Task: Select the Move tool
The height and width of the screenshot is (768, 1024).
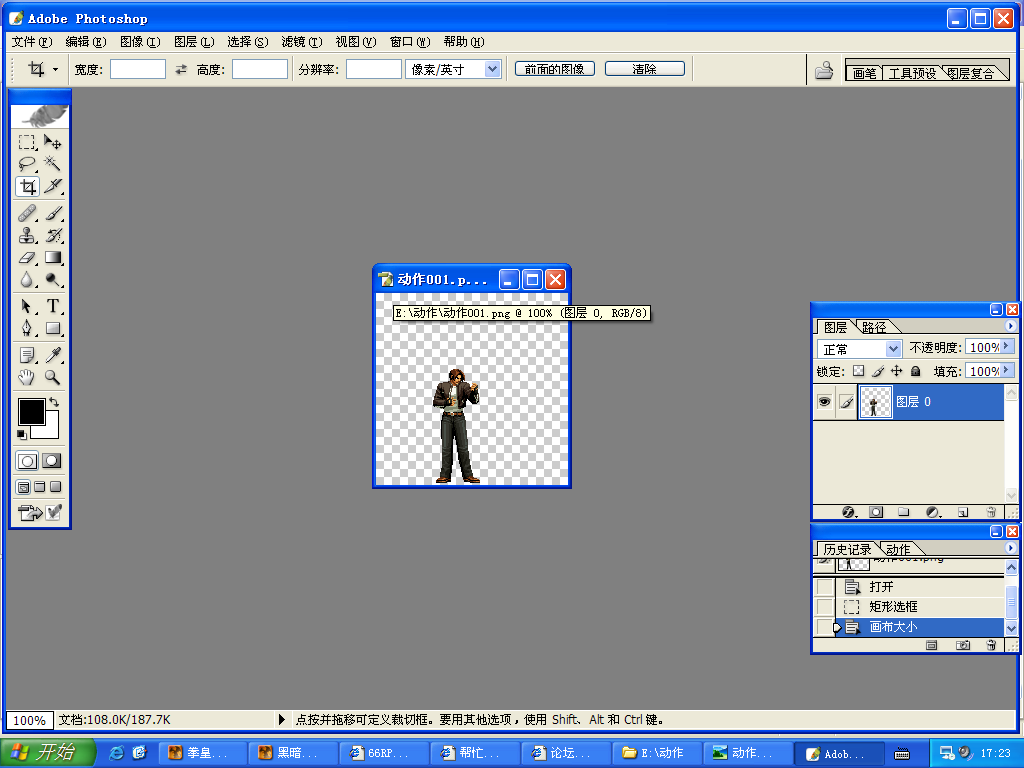Action: 53,142
